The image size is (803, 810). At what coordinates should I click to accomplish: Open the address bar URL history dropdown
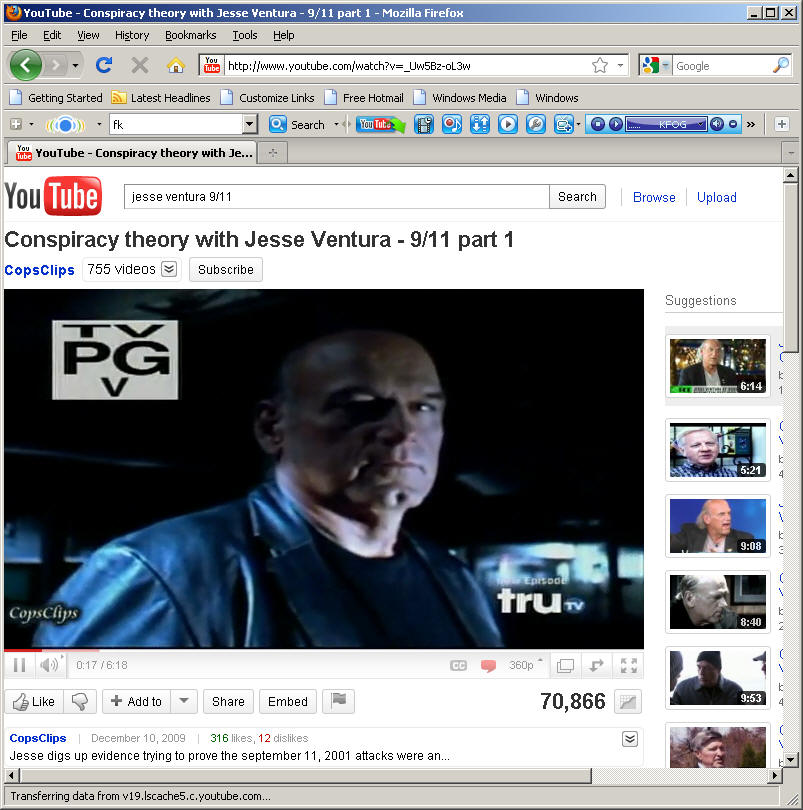pos(620,66)
